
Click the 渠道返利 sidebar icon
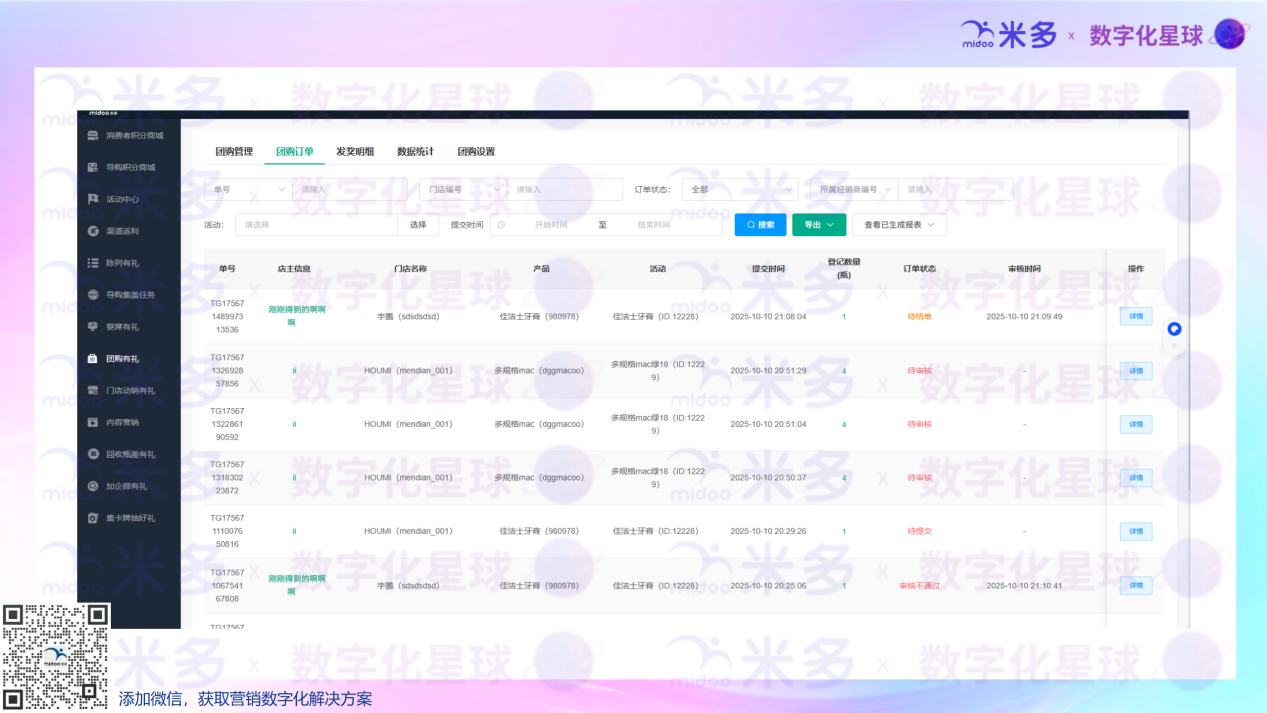93,231
